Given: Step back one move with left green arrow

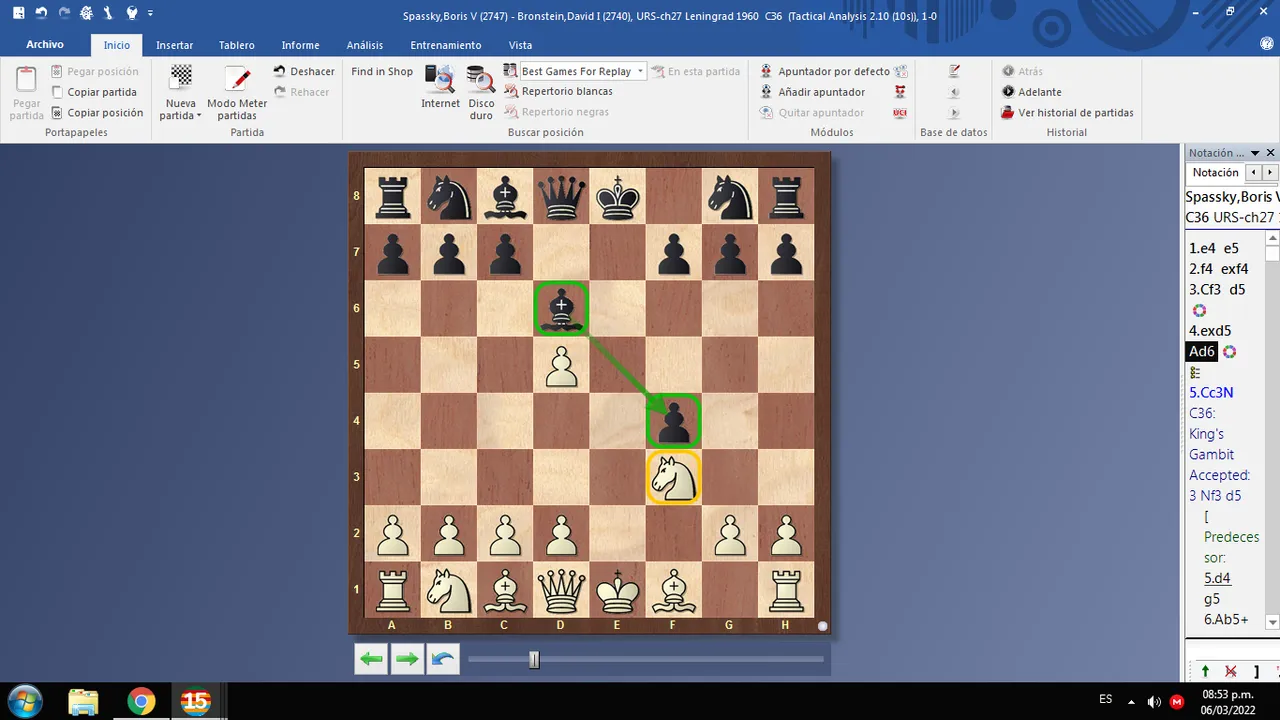Looking at the screenshot, I should tap(371, 659).
